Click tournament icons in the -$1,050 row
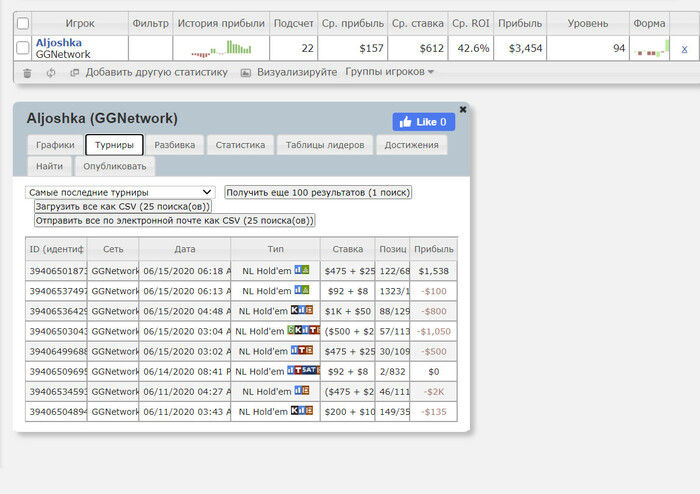Image resolution: width=700 pixels, height=494 pixels. coord(304,330)
